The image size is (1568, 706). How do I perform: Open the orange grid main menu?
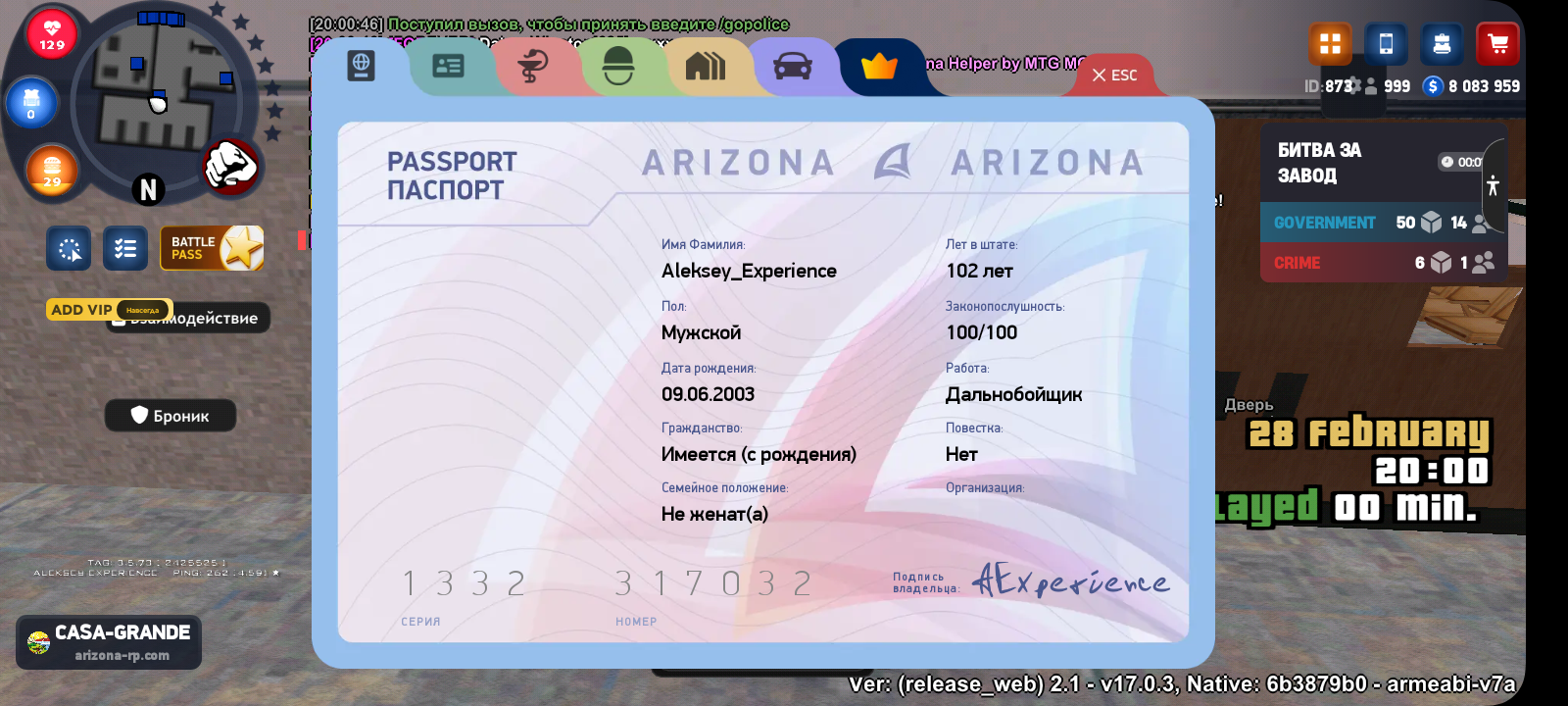[x=1330, y=44]
